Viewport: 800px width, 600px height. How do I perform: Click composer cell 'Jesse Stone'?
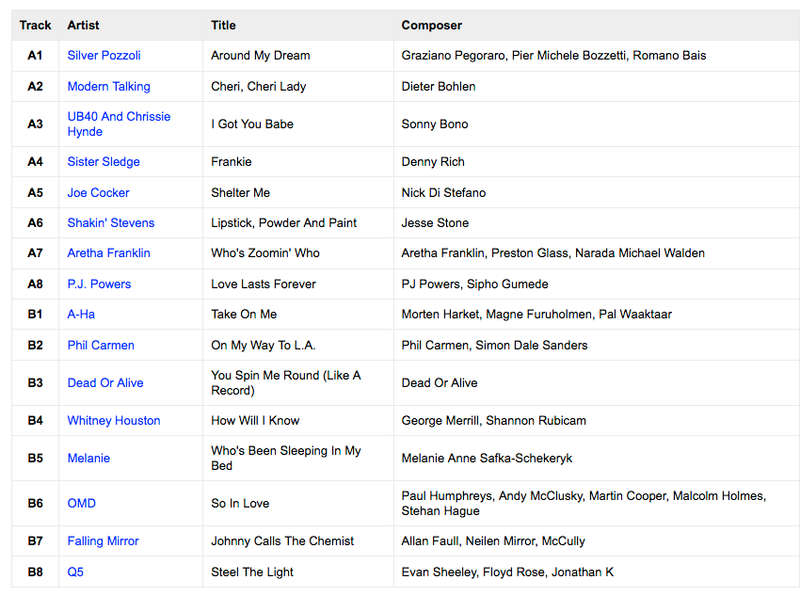(x=435, y=223)
